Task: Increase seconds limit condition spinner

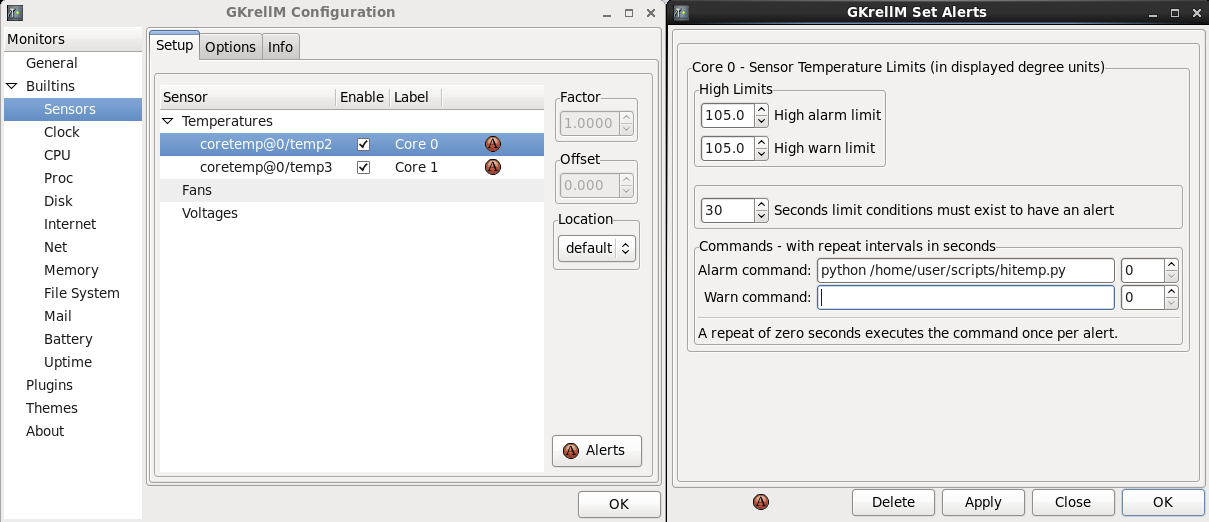Action: point(761,205)
